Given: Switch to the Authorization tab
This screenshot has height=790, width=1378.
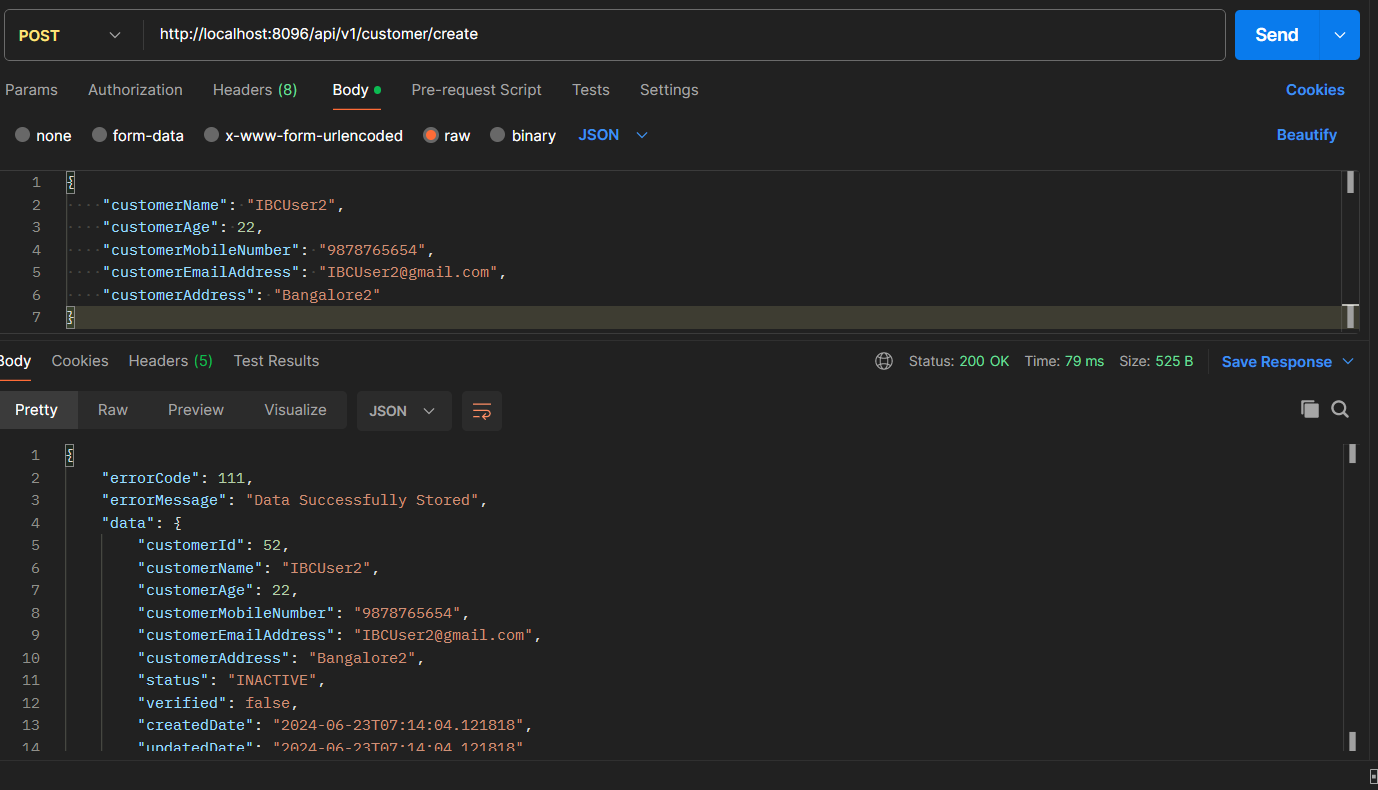Looking at the screenshot, I should coord(135,90).
